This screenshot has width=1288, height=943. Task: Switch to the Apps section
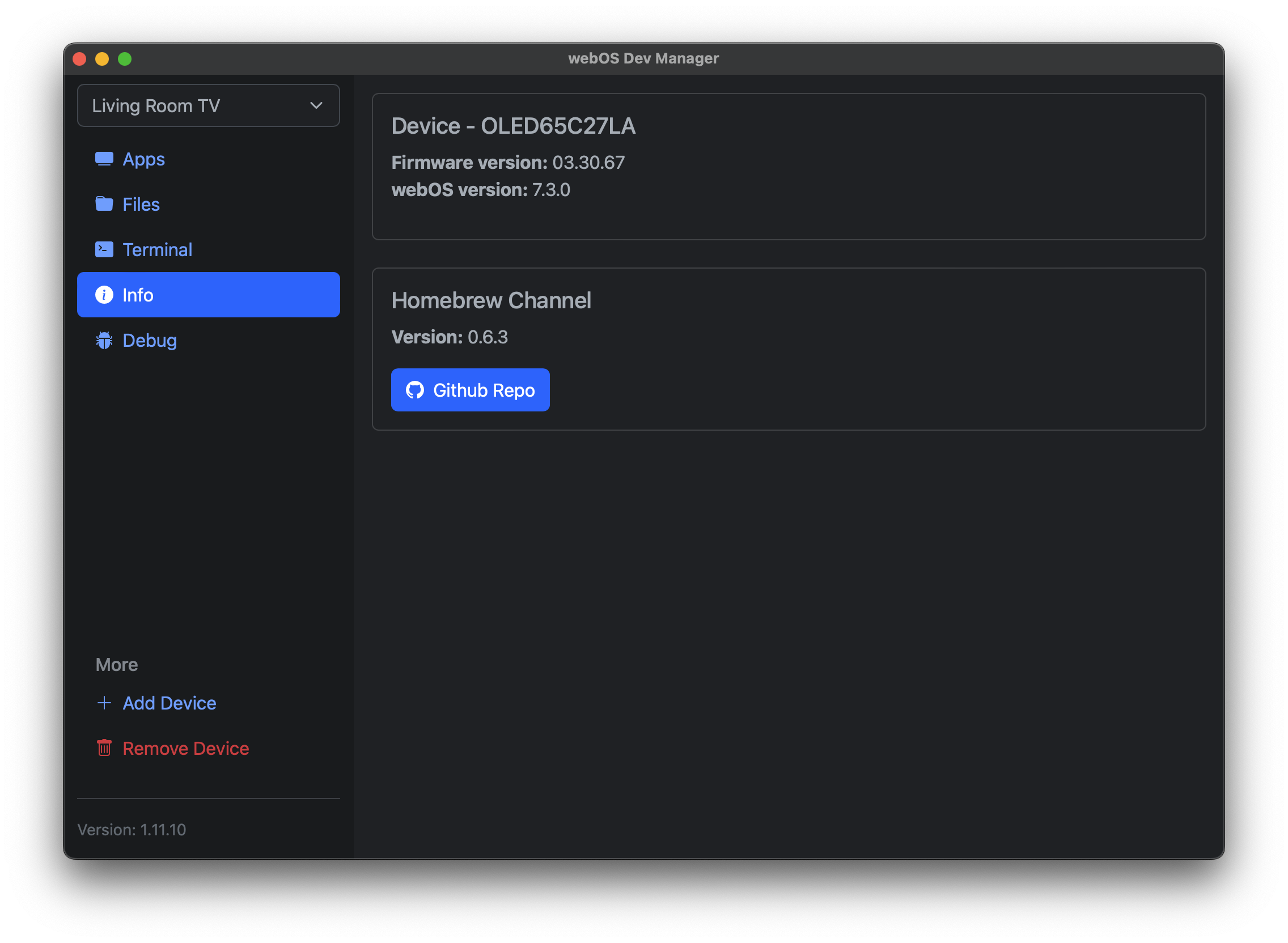coord(143,159)
